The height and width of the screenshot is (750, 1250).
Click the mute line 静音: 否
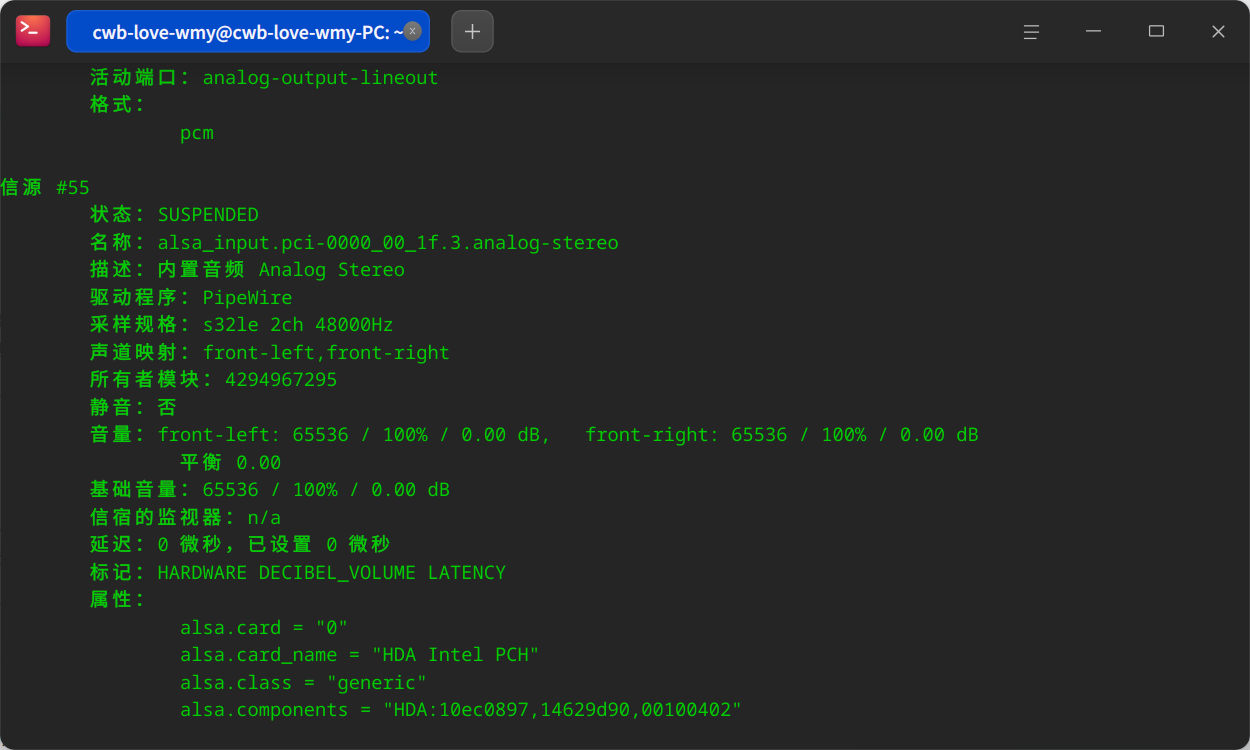pyautogui.click(x=133, y=407)
